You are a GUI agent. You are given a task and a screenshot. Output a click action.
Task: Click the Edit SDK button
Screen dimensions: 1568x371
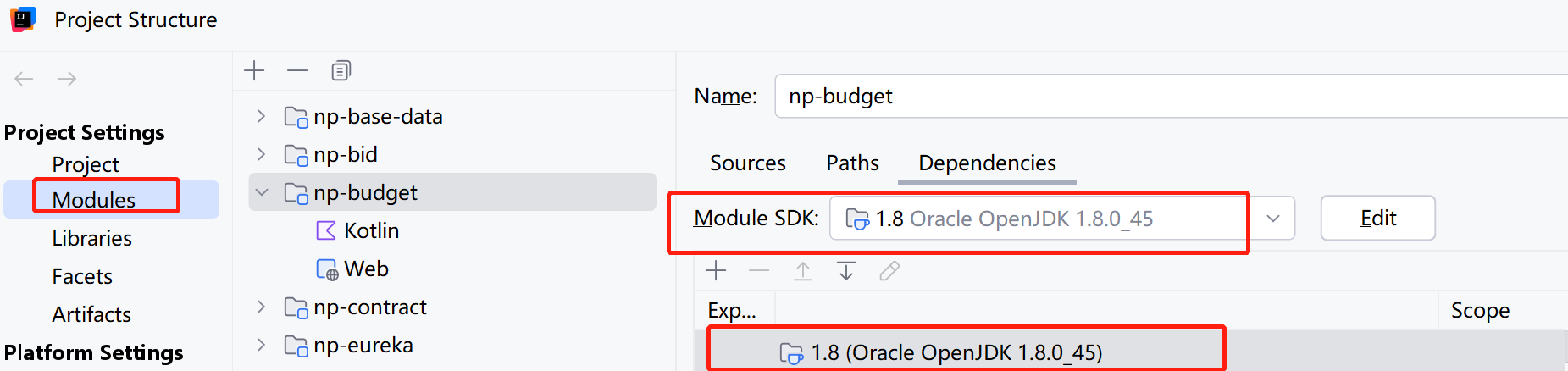(1377, 219)
